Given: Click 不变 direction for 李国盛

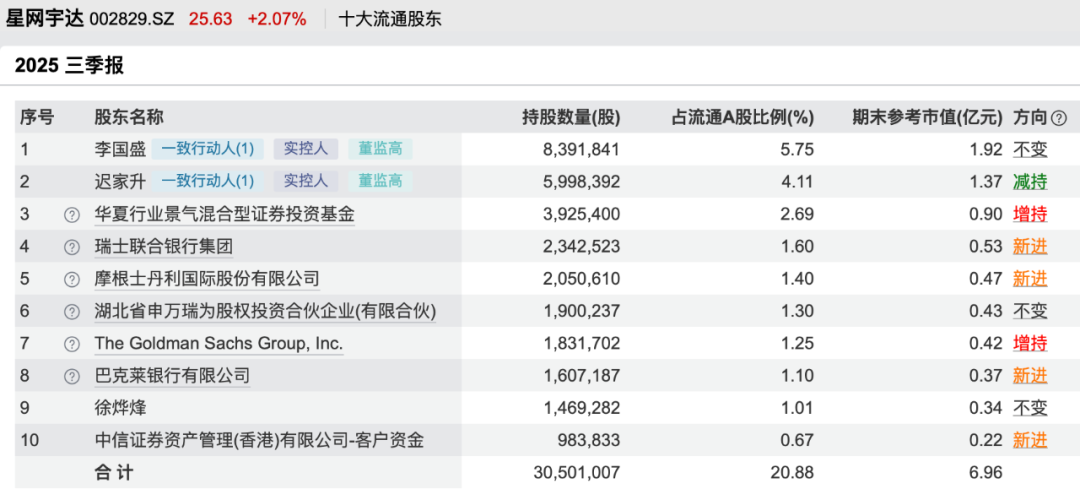Looking at the screenshot, I should pyautogui.click(x=1030, y=149).
